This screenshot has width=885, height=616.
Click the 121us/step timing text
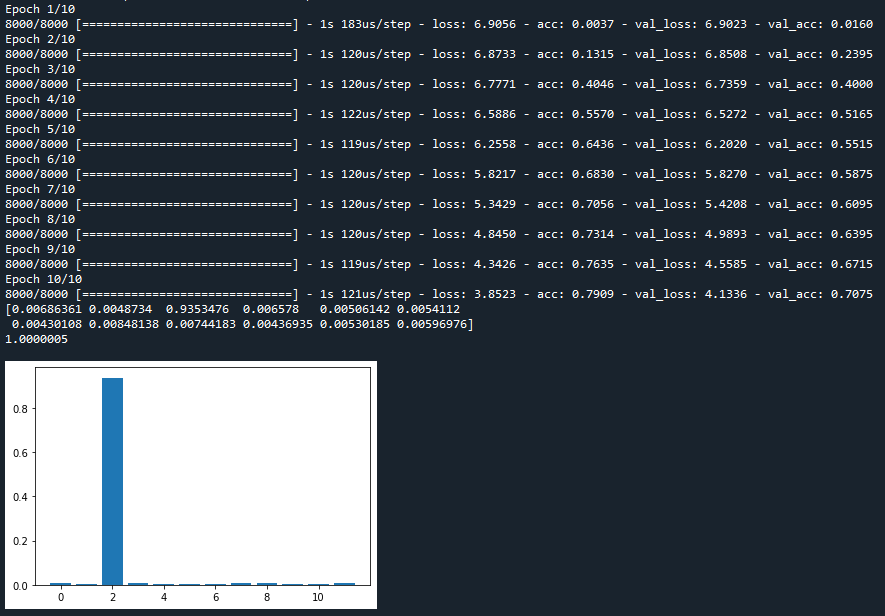(x=376, y=294)
